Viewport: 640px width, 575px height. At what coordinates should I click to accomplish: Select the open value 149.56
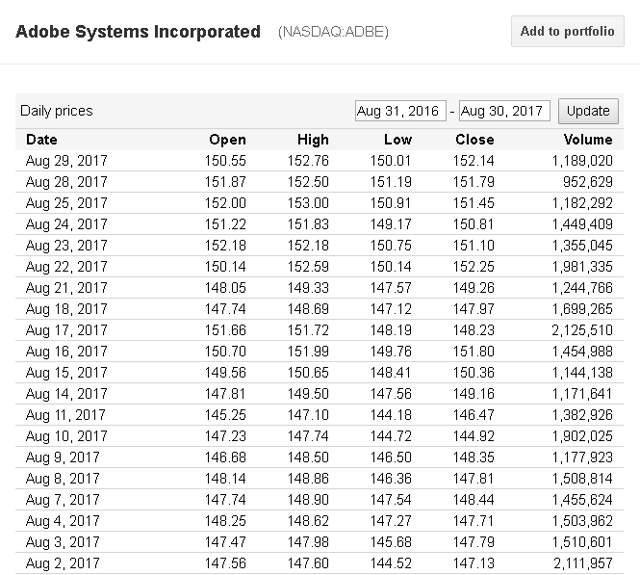pyautogui.click(x=225, y=373)
